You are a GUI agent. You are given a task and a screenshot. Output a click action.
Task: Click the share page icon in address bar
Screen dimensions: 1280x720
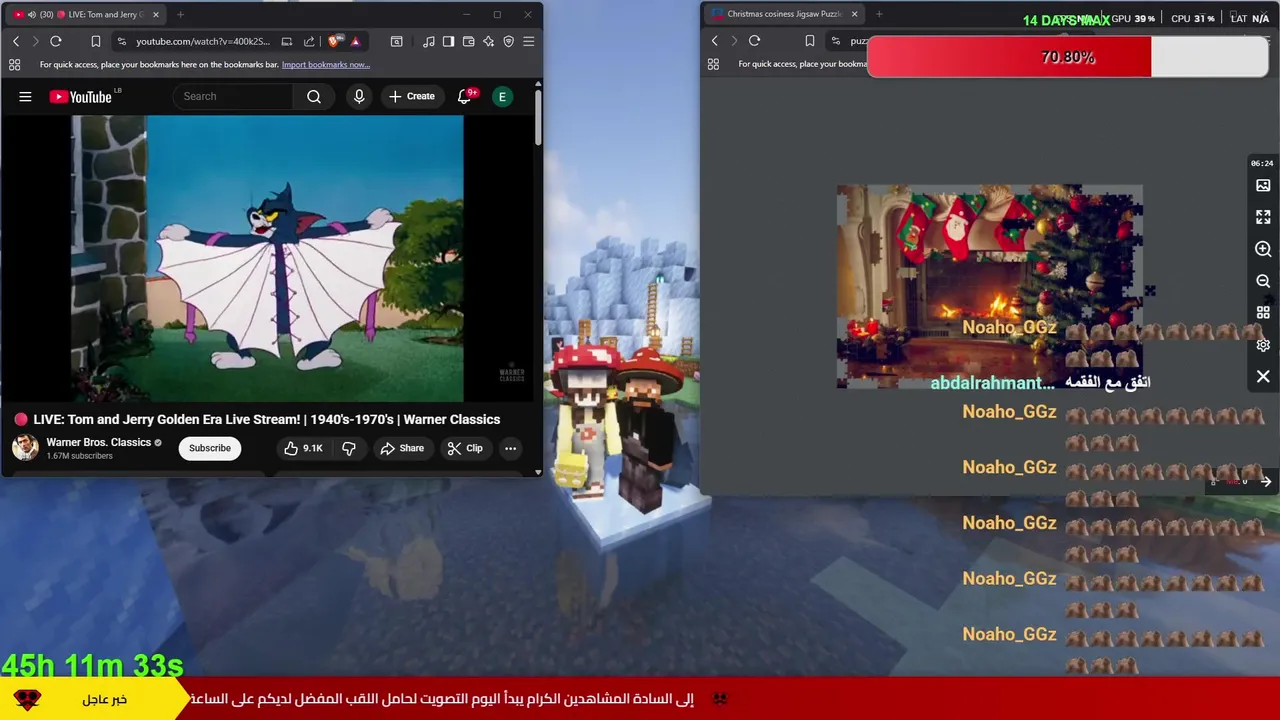point(309,41)
